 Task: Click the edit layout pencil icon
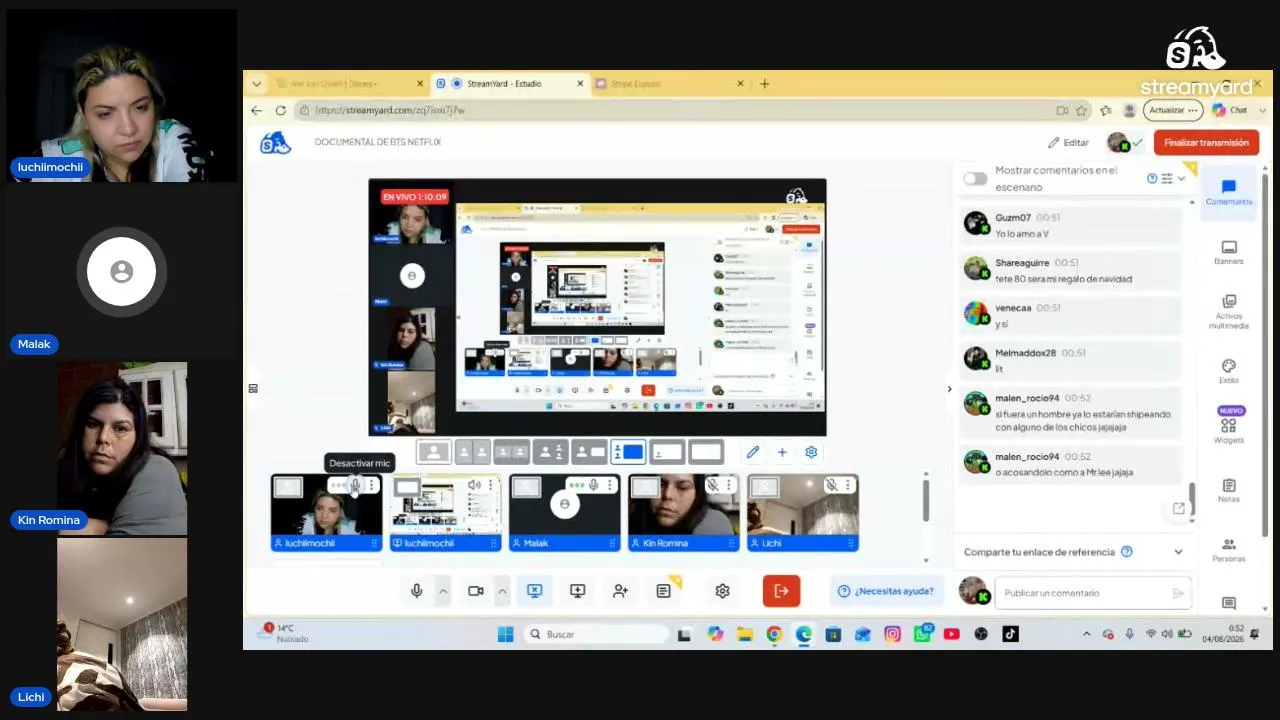point(753,452)
